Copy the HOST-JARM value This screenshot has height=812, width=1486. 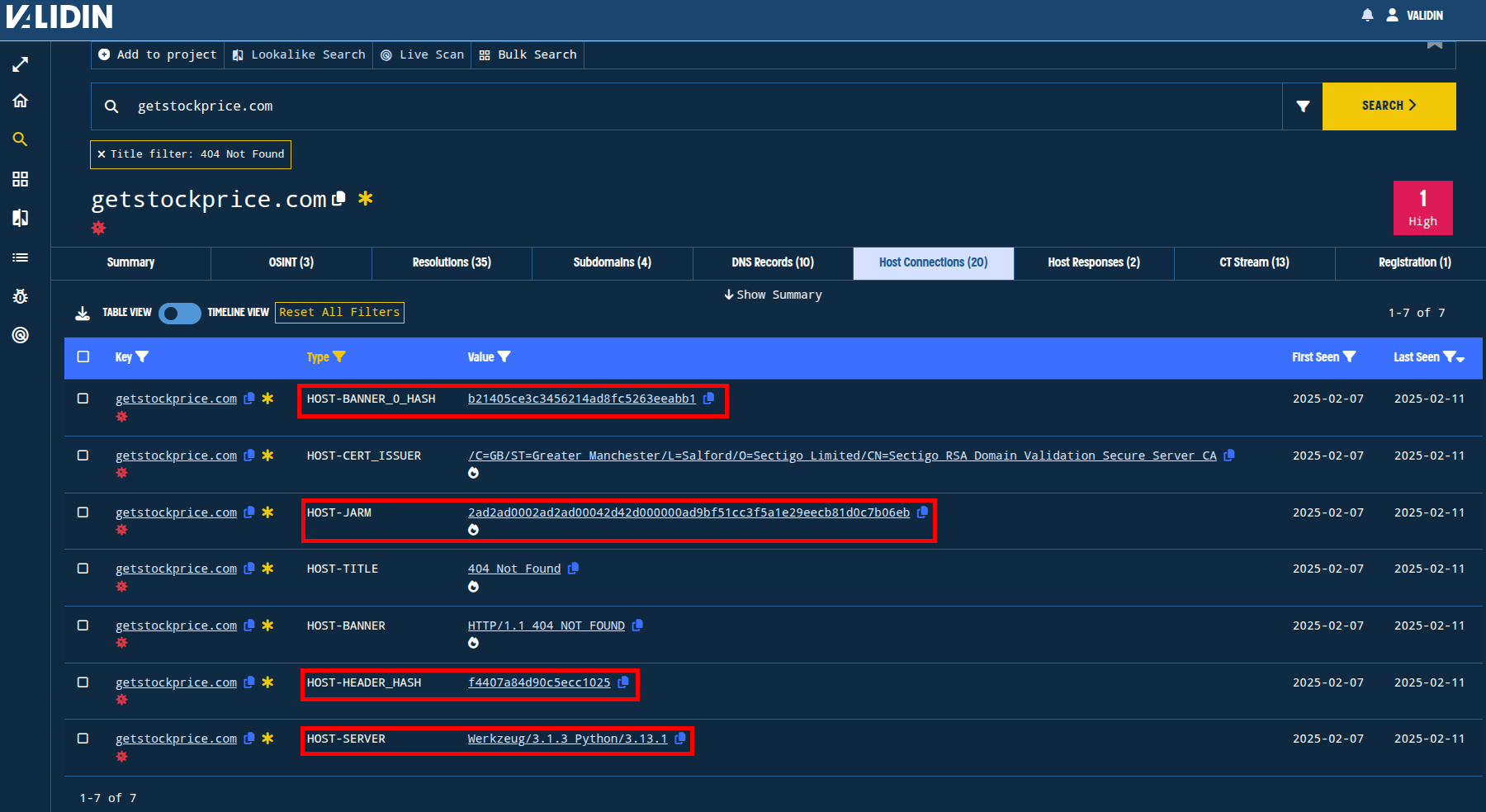[x=922, y=512]
